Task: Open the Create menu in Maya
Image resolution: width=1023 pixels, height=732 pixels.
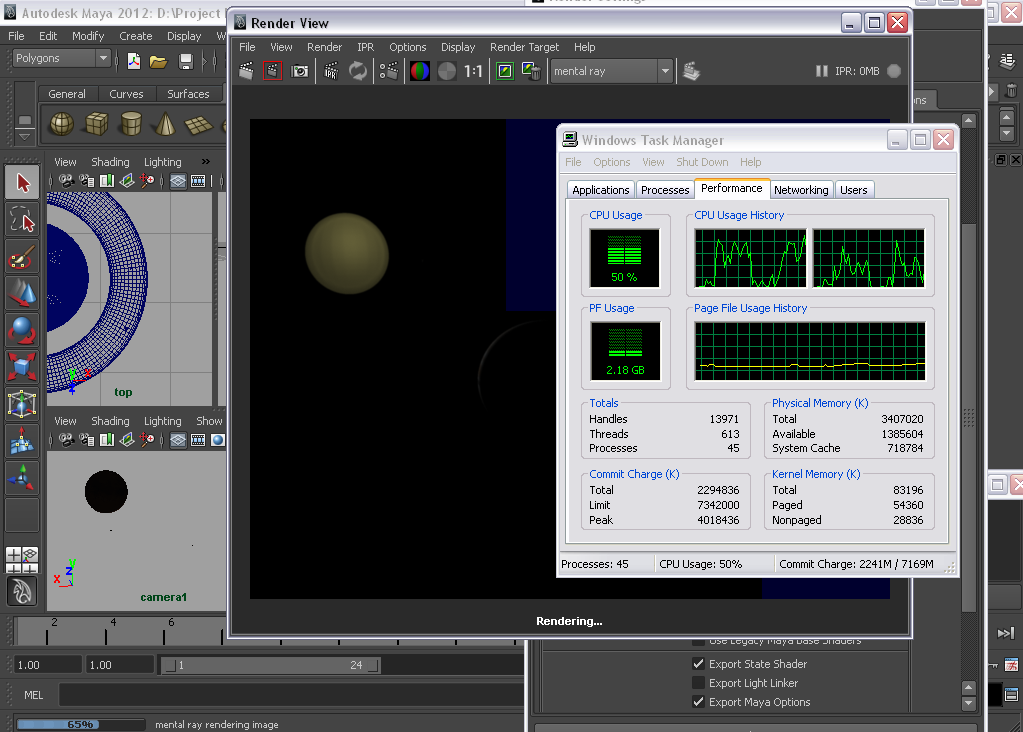Action: [136, 36]
